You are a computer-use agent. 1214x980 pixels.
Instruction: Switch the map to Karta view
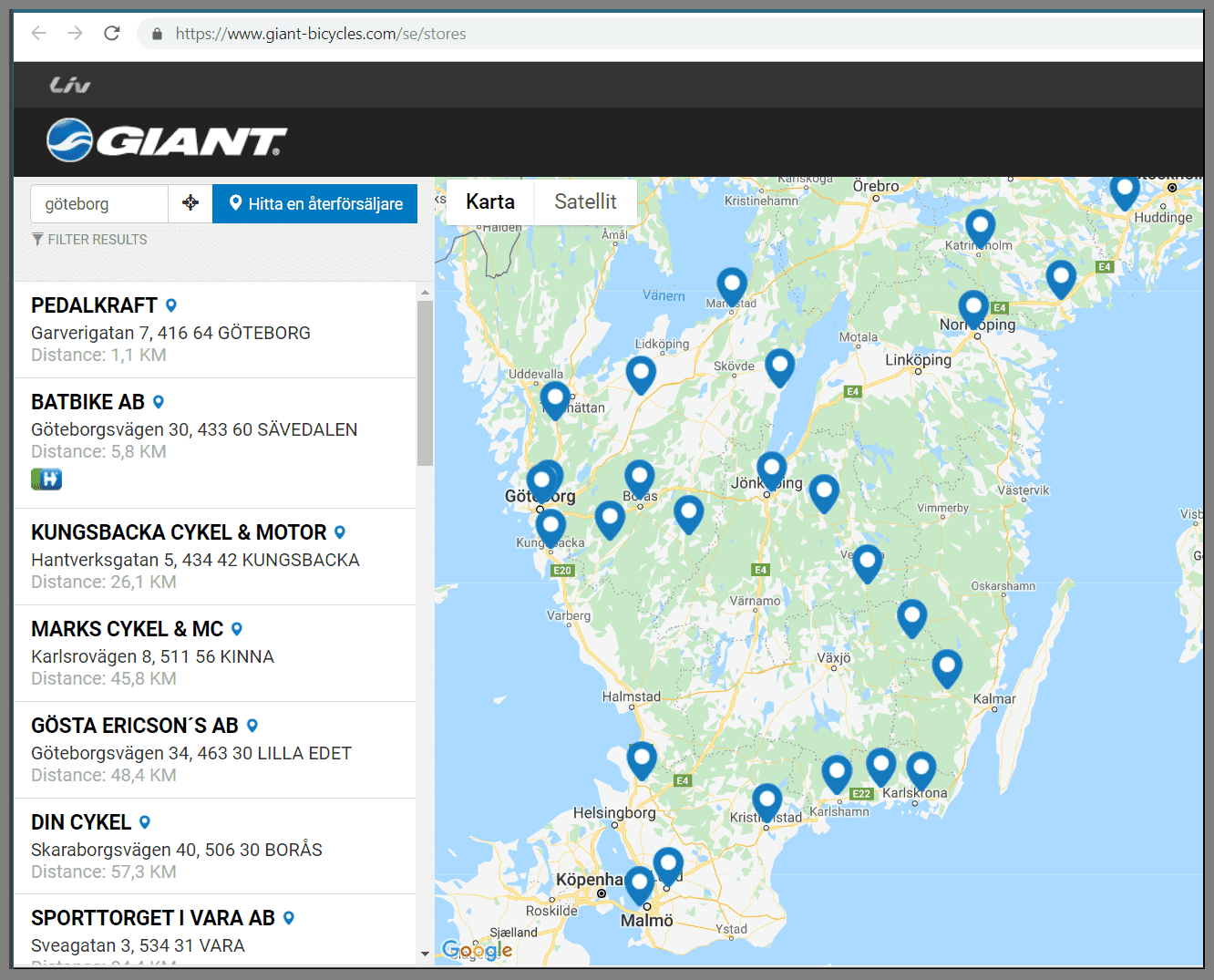coord(490,201)
